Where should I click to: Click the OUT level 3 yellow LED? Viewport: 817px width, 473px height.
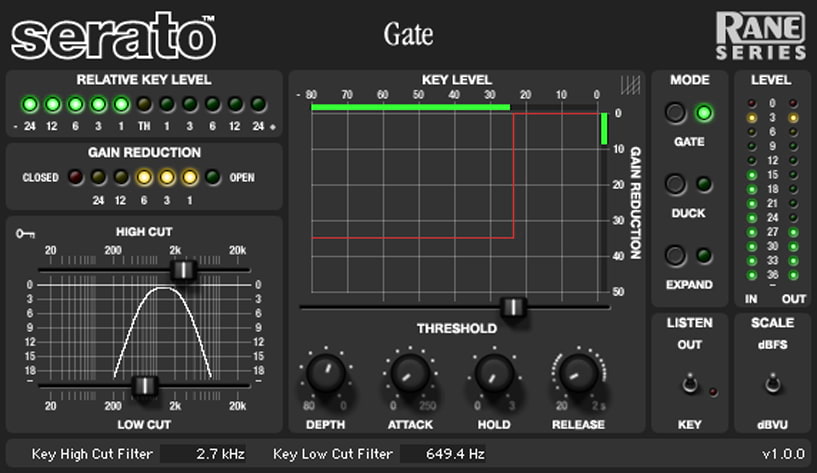pyautogui.click(x=793, y=118)
